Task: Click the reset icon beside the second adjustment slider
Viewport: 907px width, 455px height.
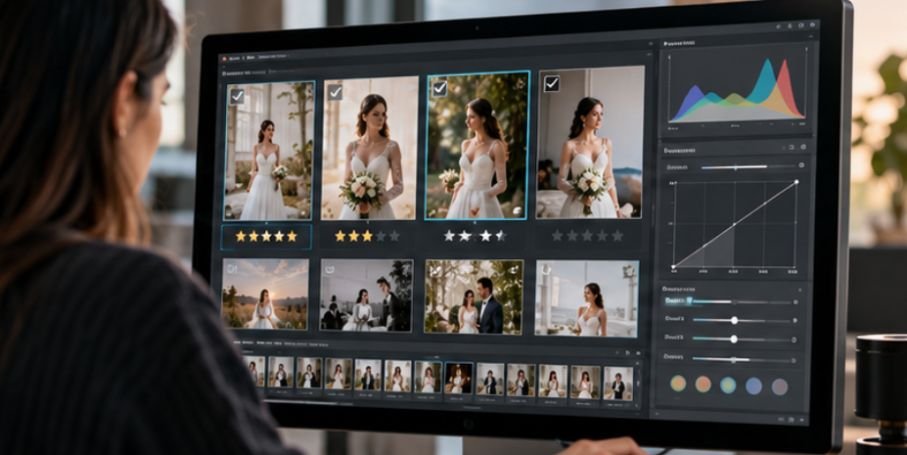Action: pyautogui.click(x=795, y=320)
